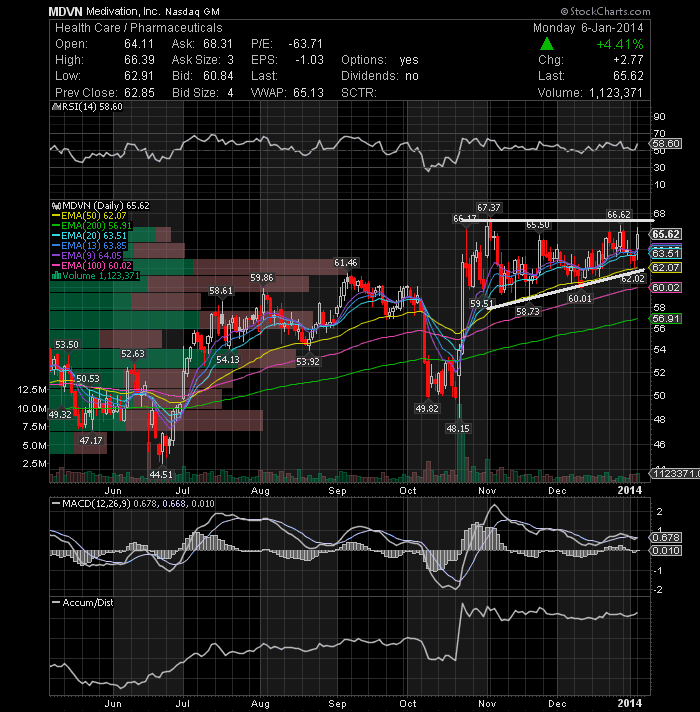Click the EMA(50) 62.07 legend entry

click(89, 216)
